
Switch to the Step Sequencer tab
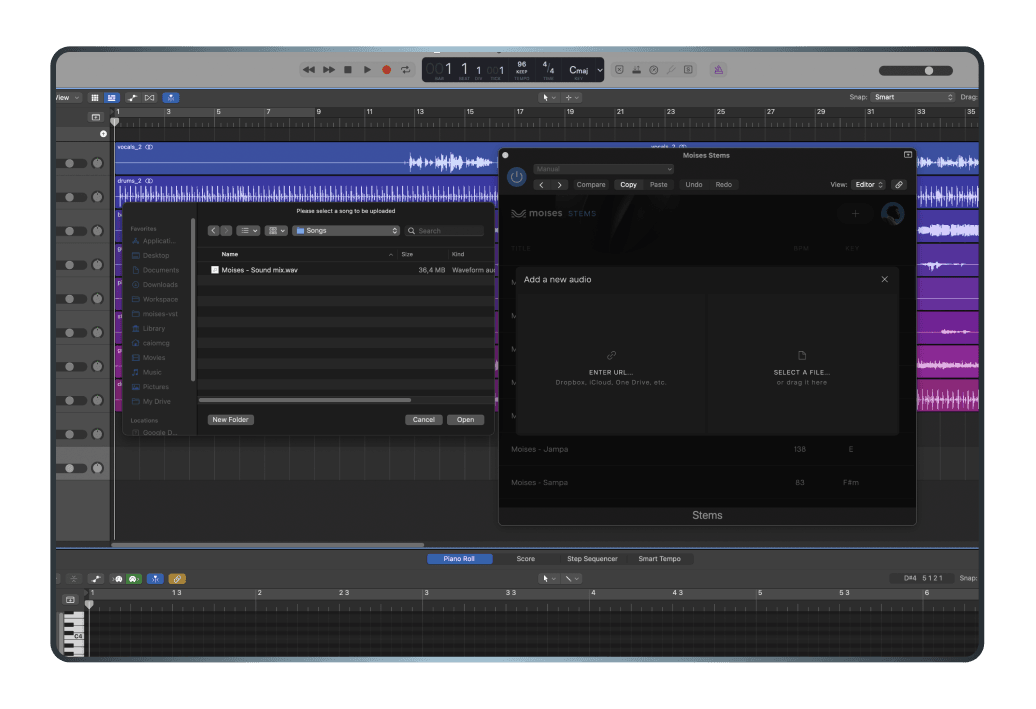592,559
